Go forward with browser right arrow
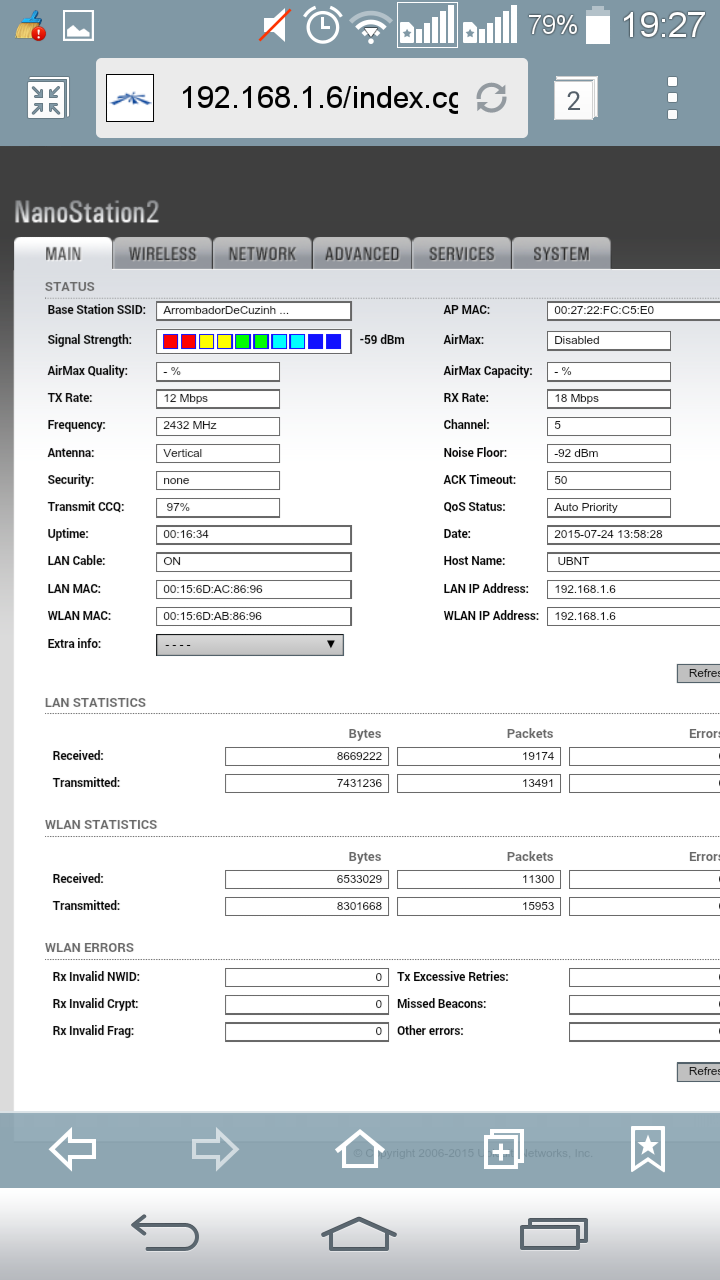The image size is (720, 1280). coord(215,1149)
